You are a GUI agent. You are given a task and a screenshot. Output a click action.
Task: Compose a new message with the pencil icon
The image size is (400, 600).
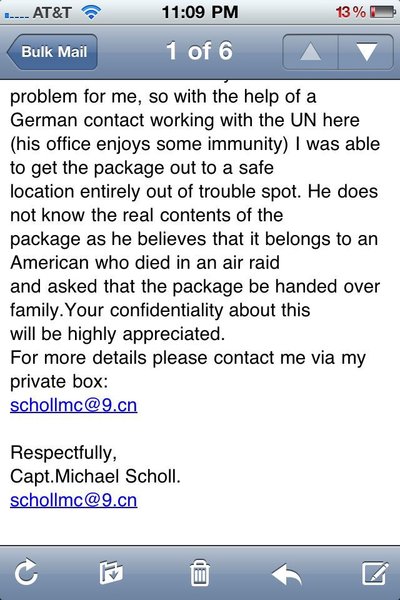[x=376, y=572]
